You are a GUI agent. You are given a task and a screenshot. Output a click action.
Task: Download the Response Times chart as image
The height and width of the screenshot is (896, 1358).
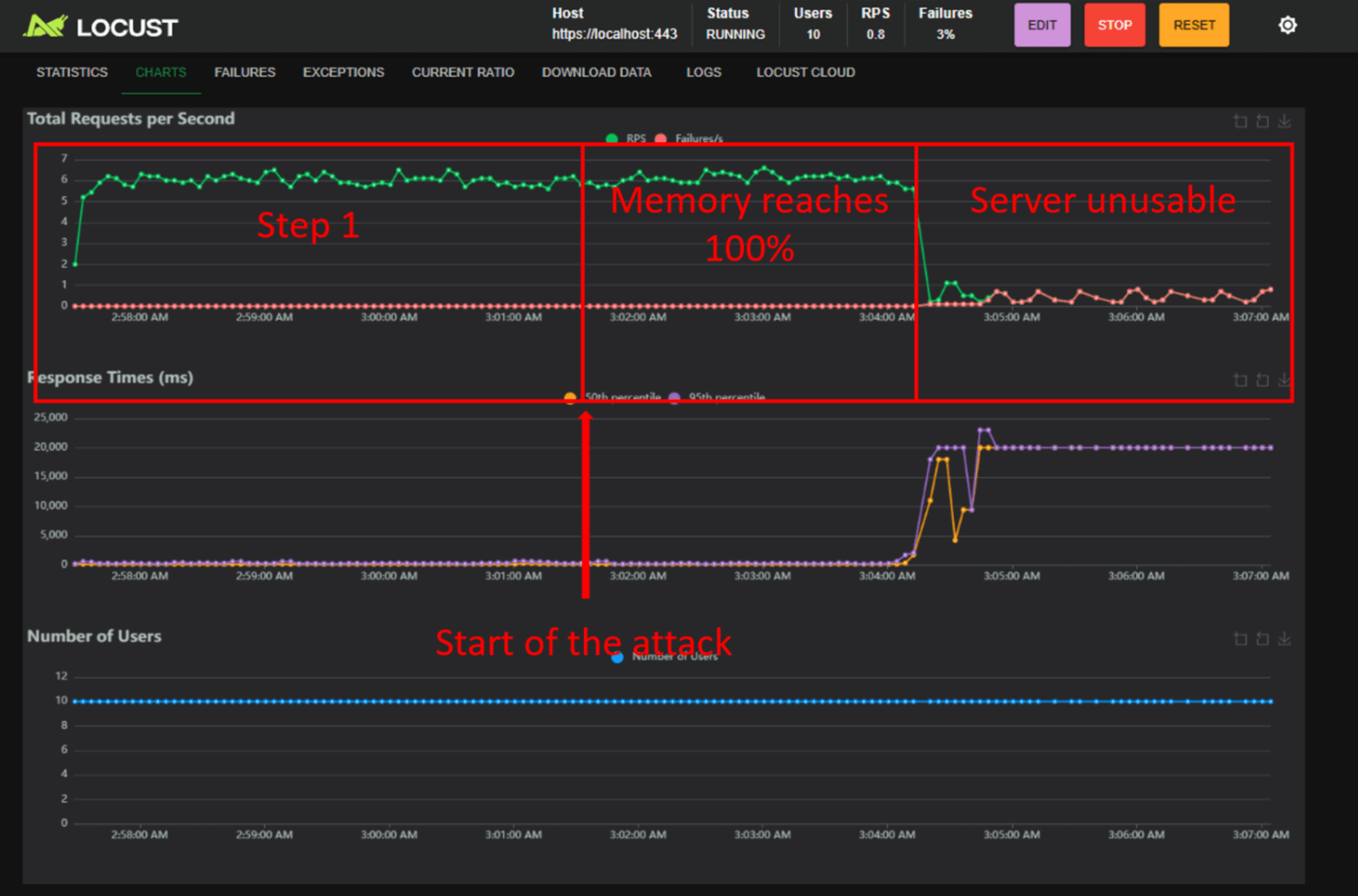tap(1286, 380)
